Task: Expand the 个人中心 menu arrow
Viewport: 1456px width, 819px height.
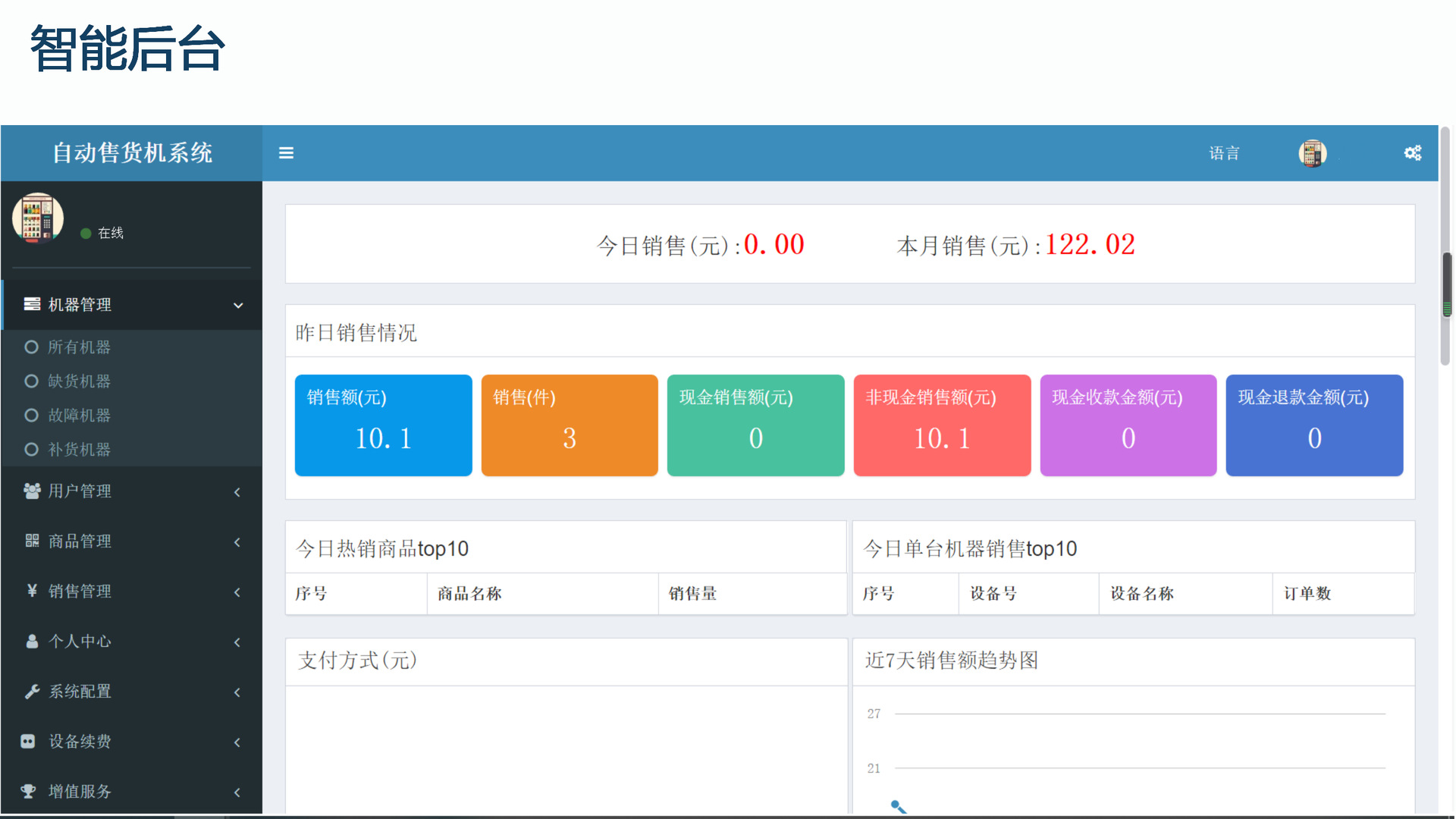Action: coord(237,642)
